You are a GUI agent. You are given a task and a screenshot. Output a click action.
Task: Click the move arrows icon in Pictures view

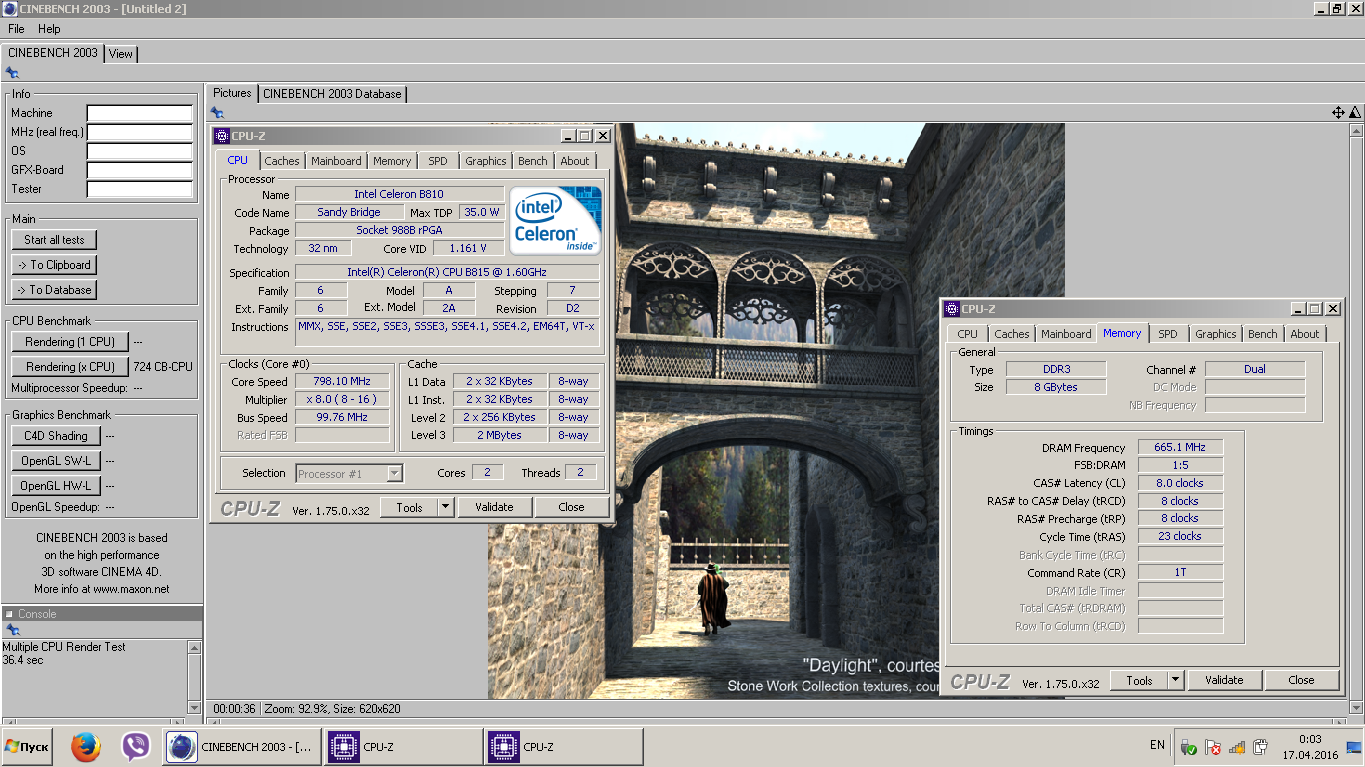coord(1338,113)
